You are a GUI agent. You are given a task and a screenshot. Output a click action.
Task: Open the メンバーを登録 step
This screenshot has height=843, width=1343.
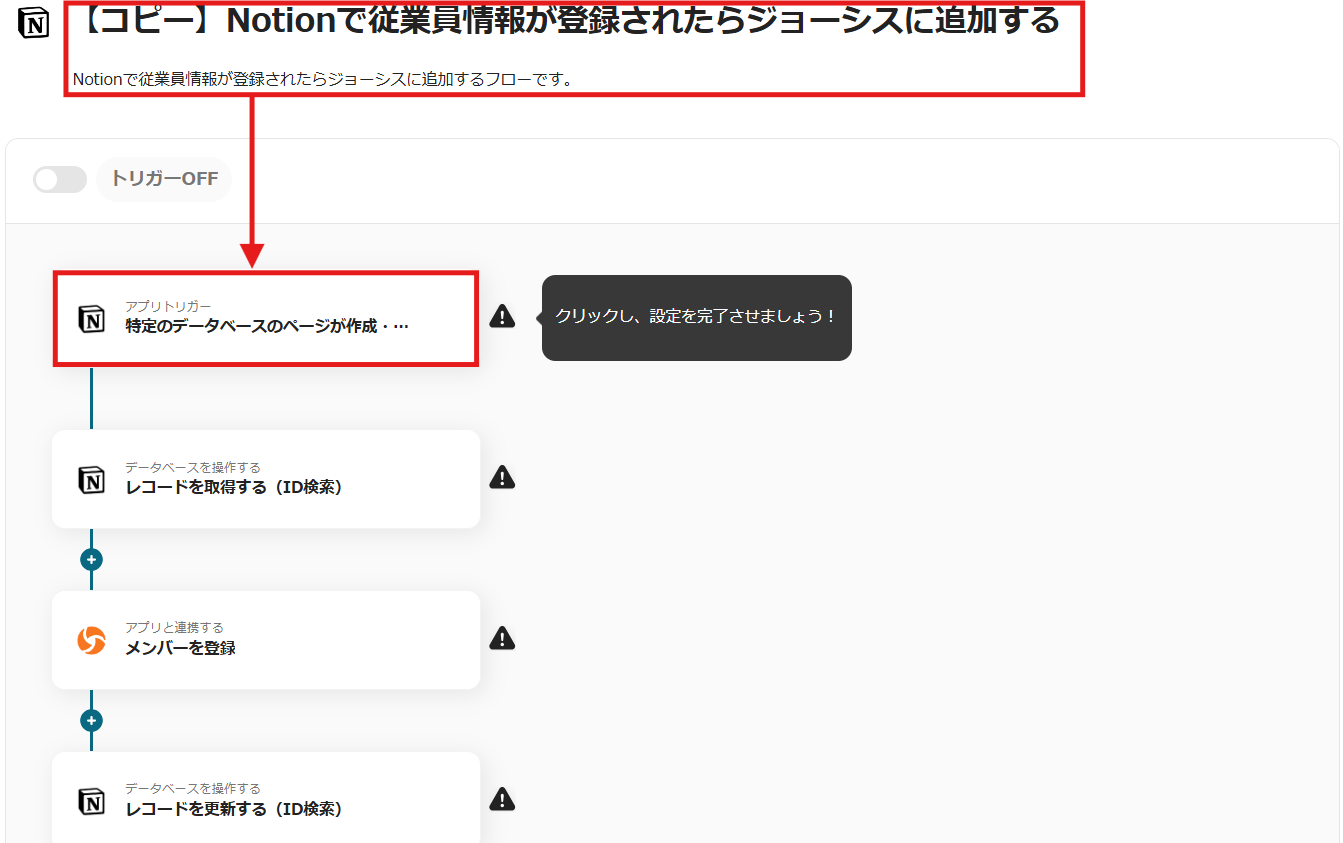[x=266, y=640]
